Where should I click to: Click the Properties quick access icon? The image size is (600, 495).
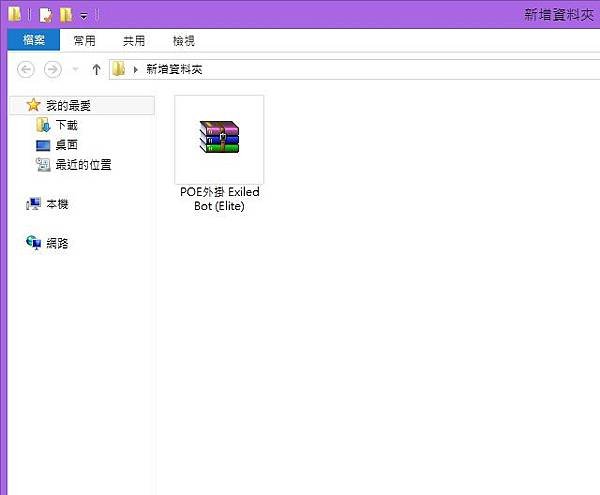(x=46, y=15)
